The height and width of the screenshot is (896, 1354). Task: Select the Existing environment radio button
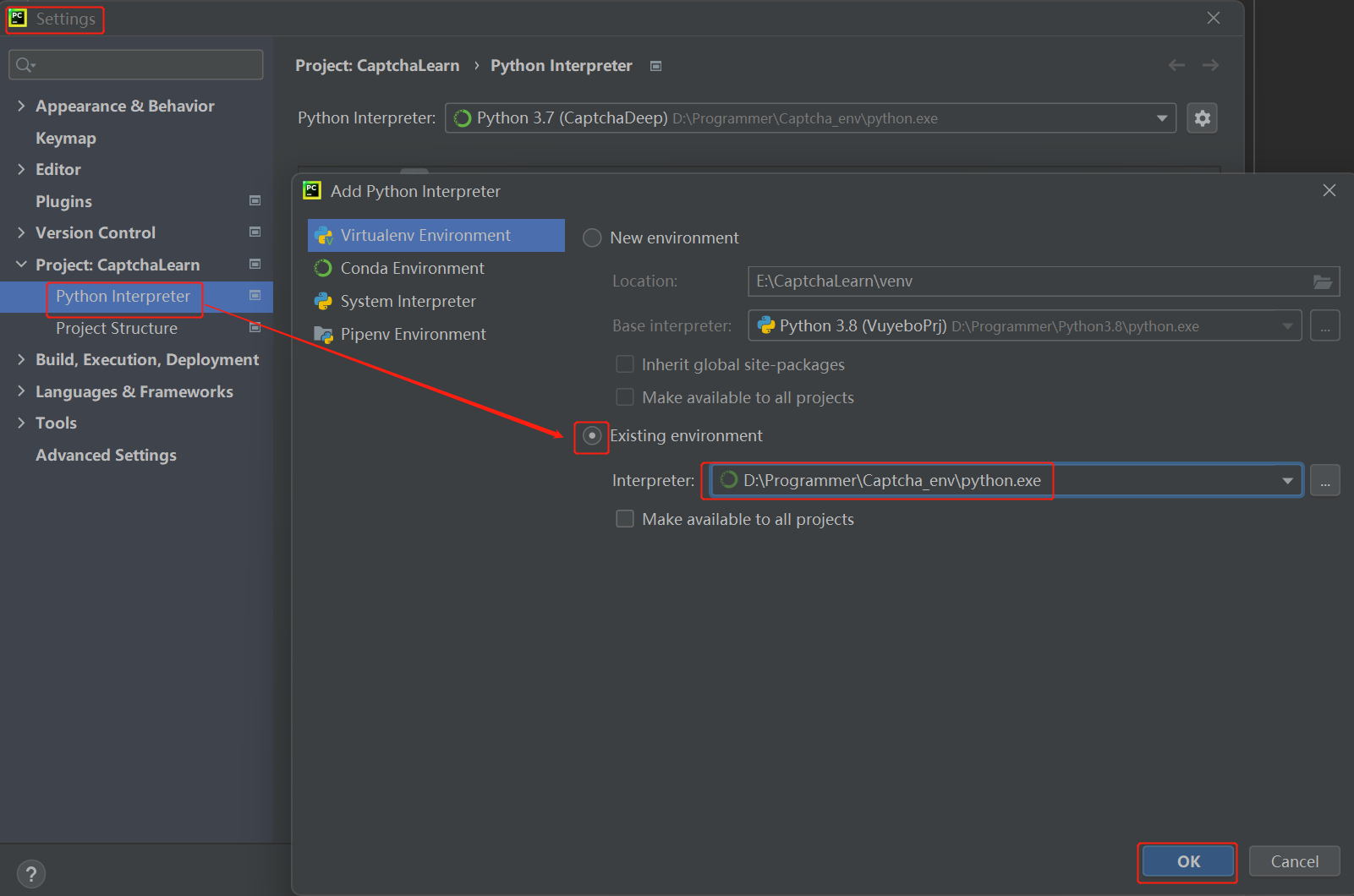[x=592, y=435]
